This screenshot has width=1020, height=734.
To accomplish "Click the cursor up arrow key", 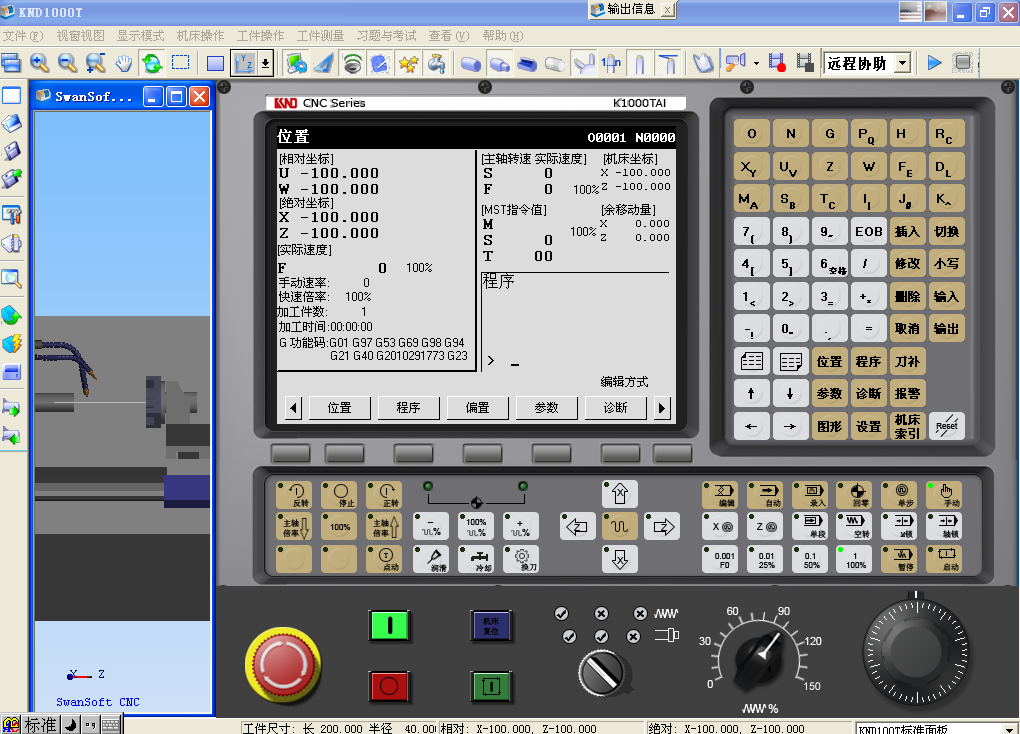I will tap(751, 394).
